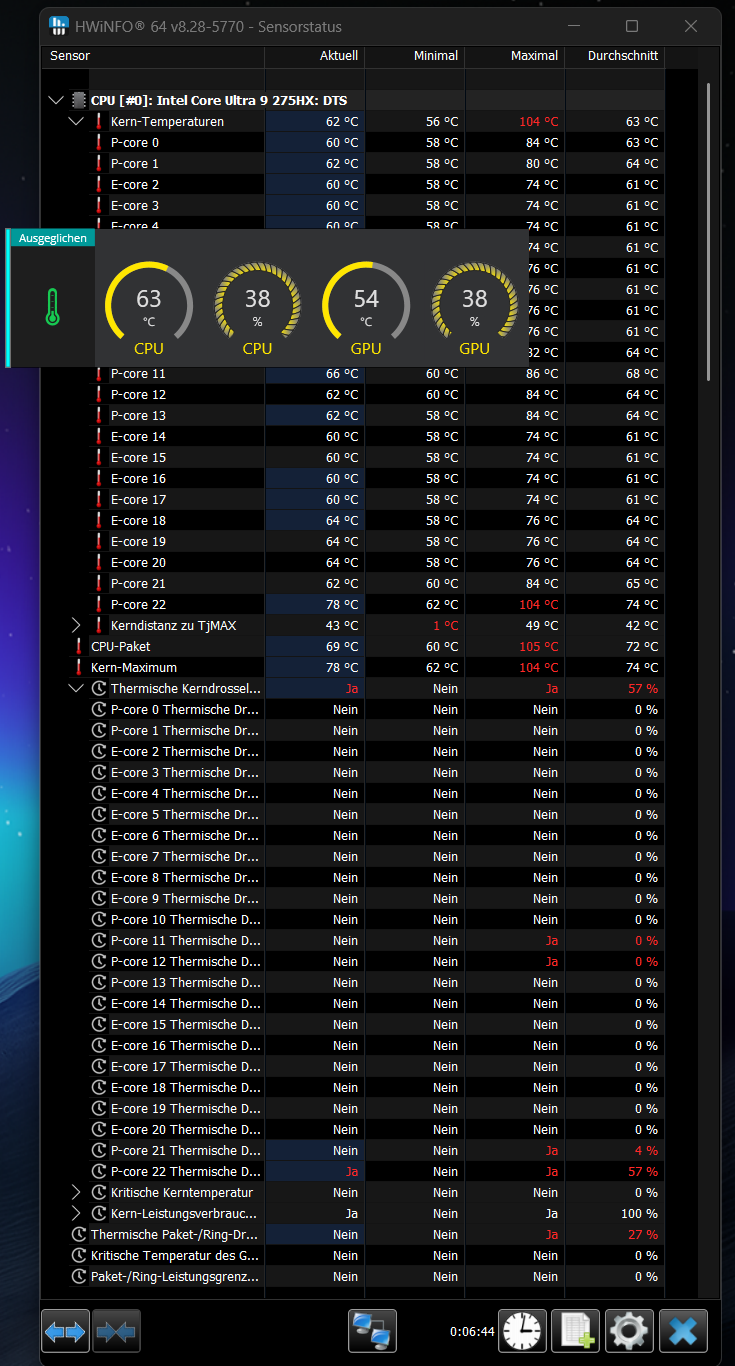Screen dimensions: 735x1366
Task: Select P-core 21 temperature row
Action: tap(353, 583)
